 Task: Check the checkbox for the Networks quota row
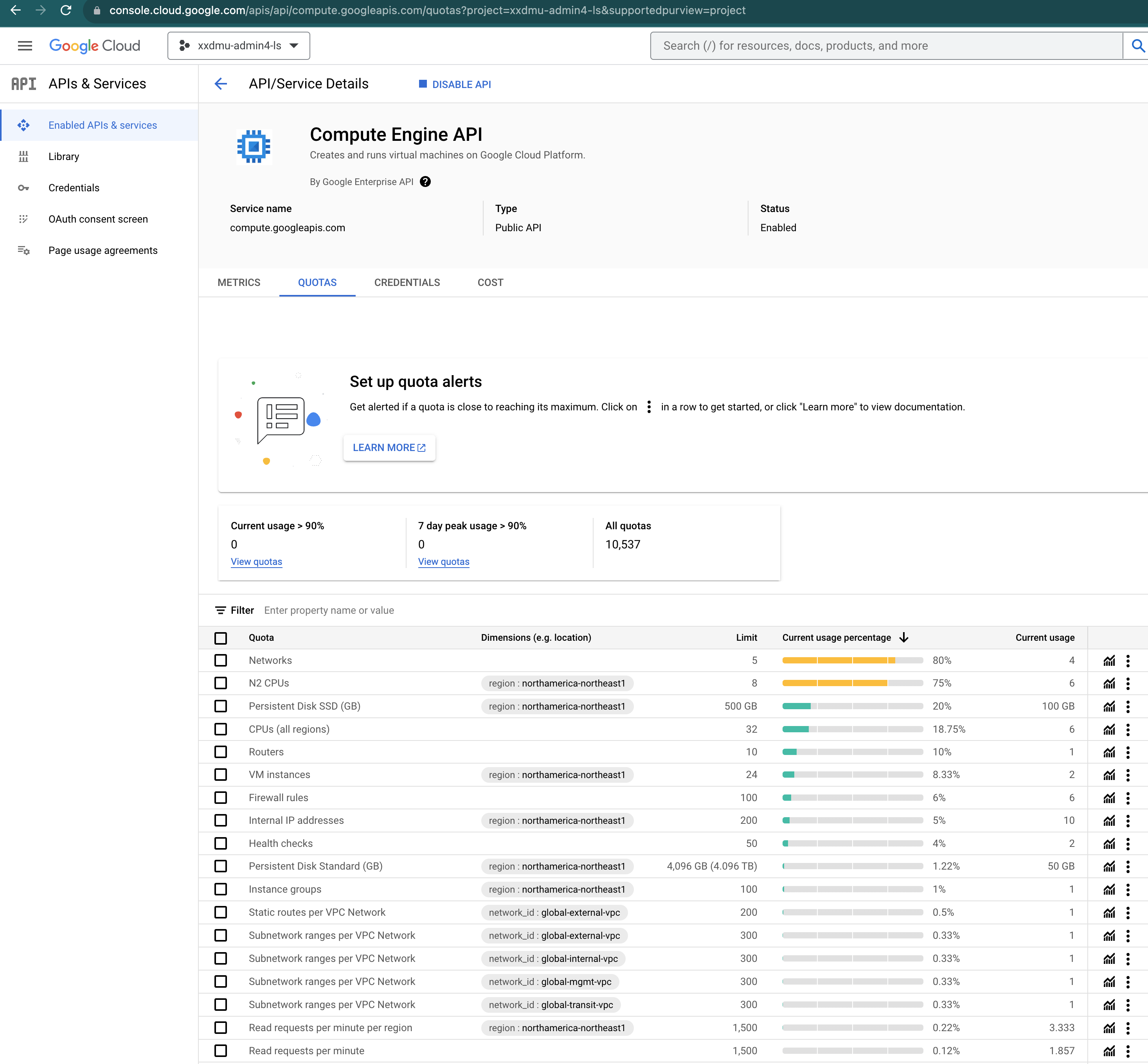221,660
